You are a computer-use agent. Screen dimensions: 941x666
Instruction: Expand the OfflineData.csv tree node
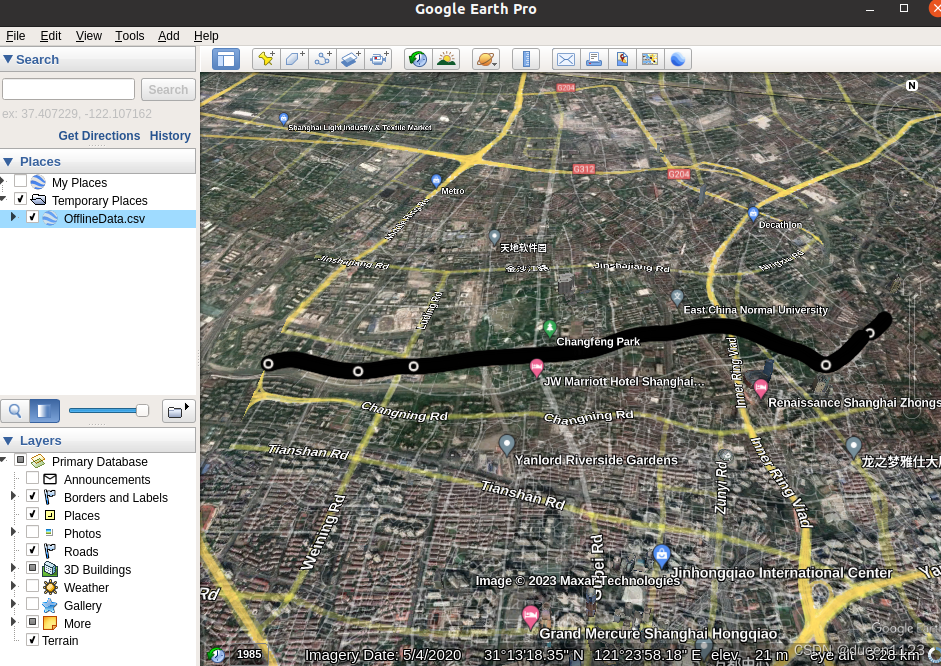[x=13, y=217]
